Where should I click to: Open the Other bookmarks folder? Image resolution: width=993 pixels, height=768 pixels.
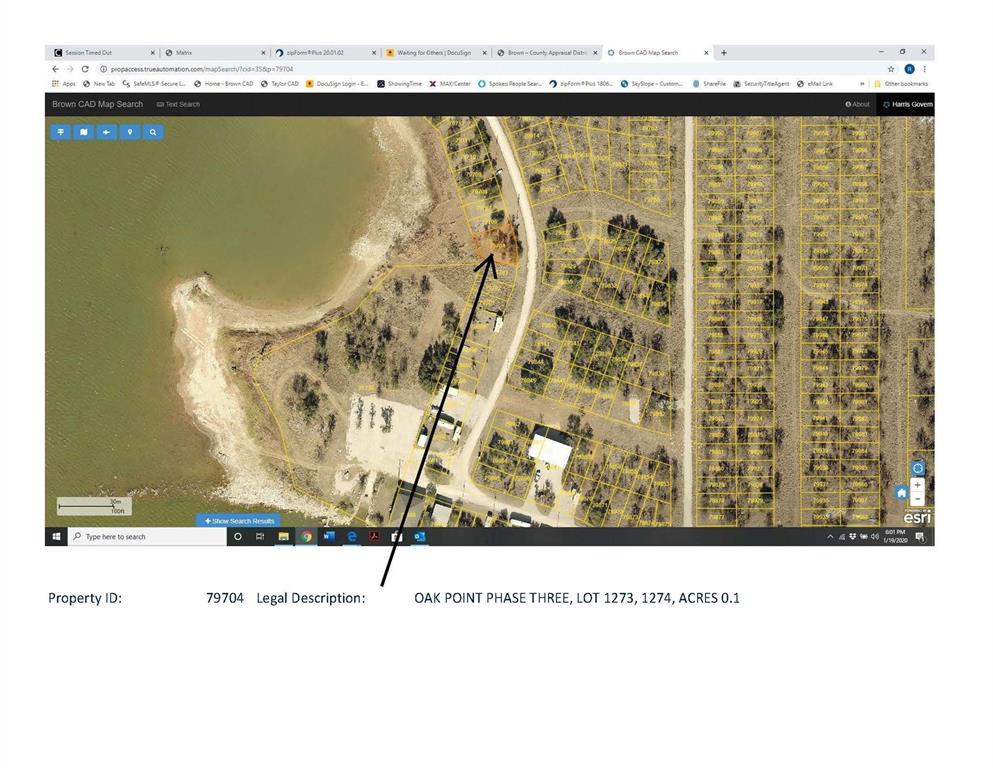[x=901, y=84]
